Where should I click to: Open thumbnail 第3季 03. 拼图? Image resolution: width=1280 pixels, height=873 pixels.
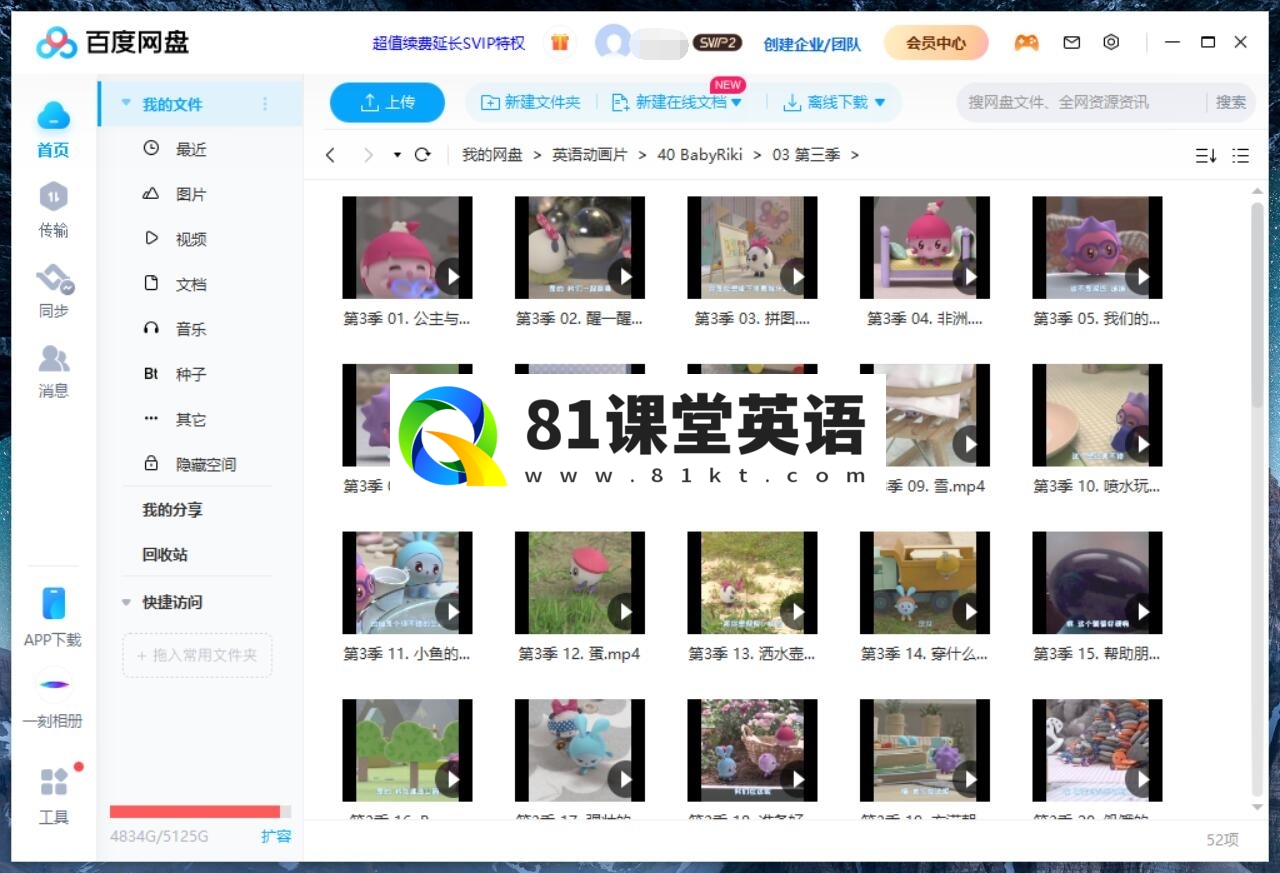(x=752, y=248)
